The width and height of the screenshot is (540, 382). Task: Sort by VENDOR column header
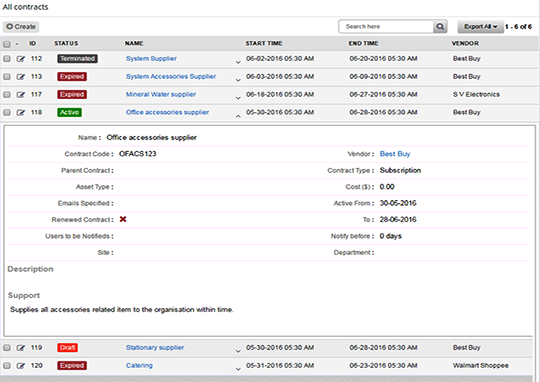click(x=465, y=43)
